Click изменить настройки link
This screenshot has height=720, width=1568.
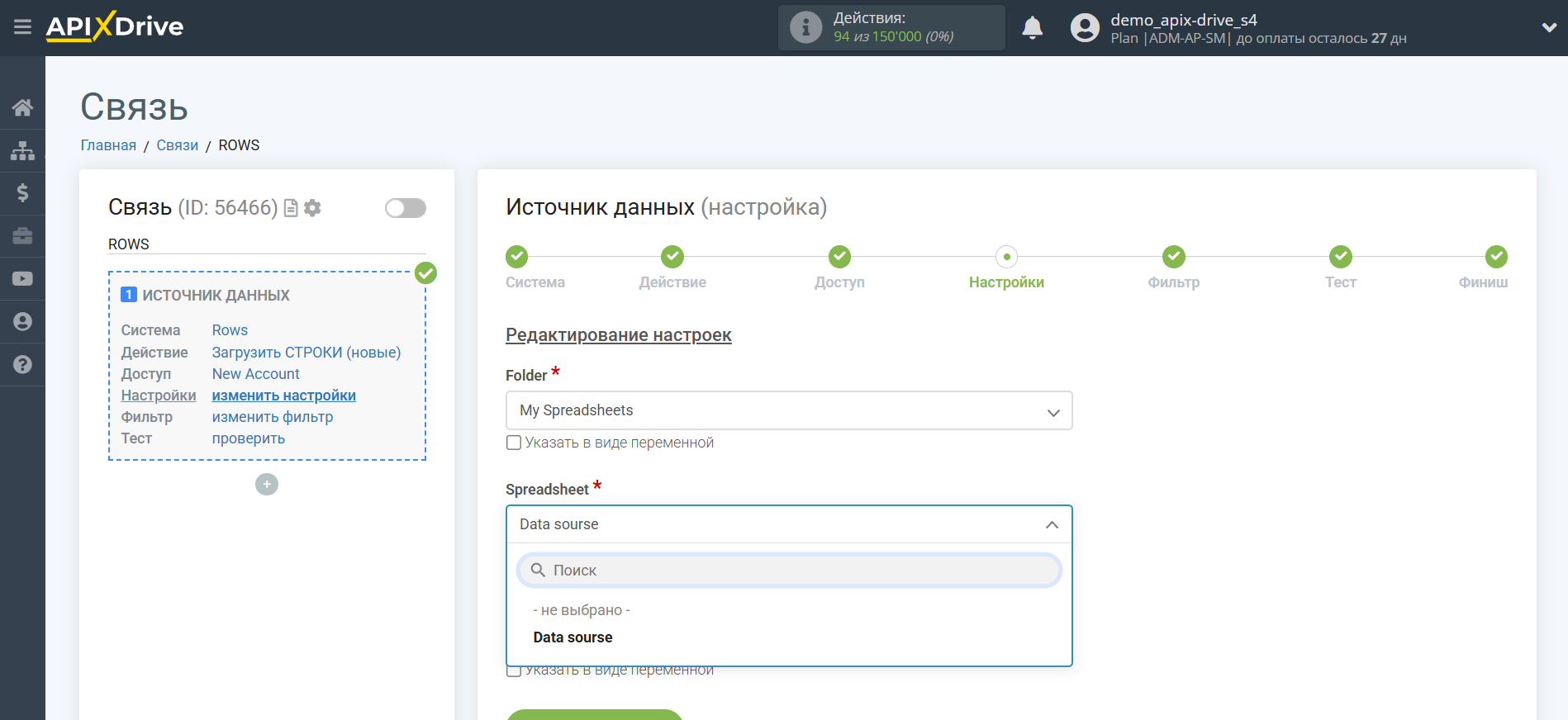coord(284,396)
